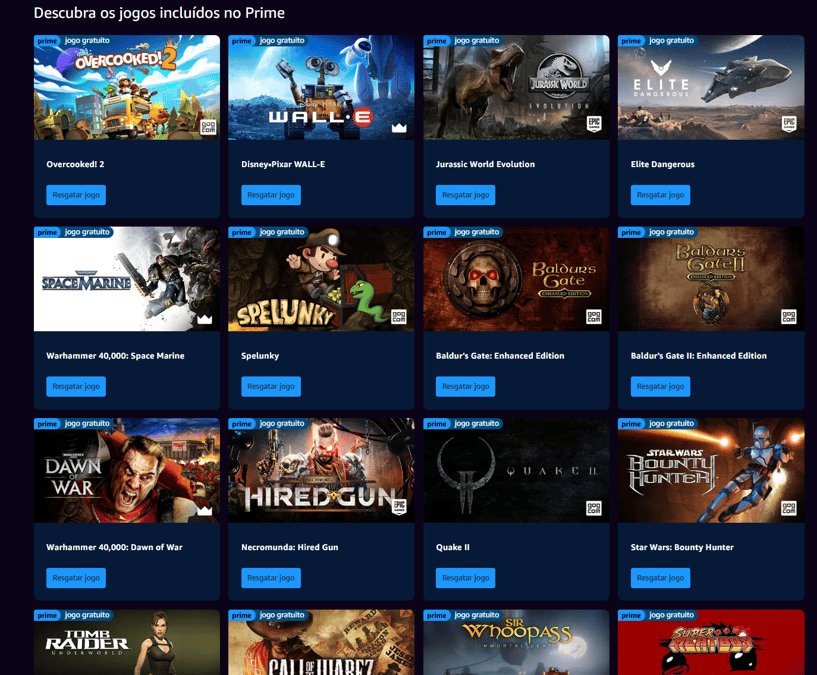The image size is (817, 675).
Task: Click the GOG icon on Overcooked! 2 artwork
Action: coord(208,127)
